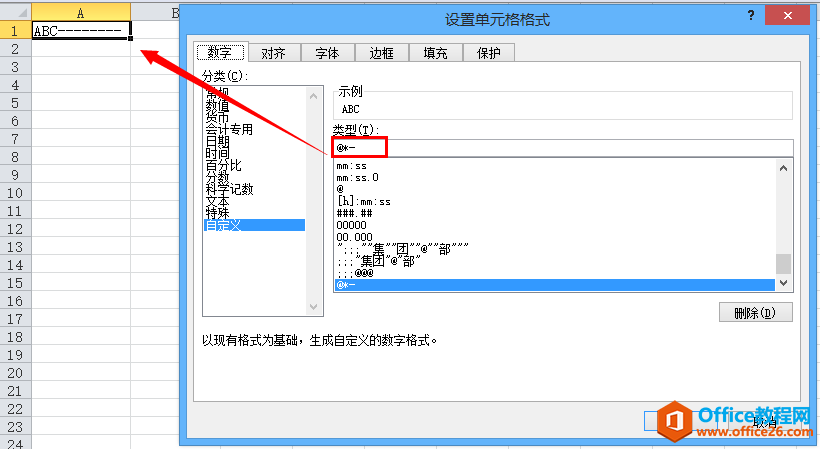Choose the [h]:mm:ss format entry
This screenshot has width=820, height=449.
click(x=554, y=201)
